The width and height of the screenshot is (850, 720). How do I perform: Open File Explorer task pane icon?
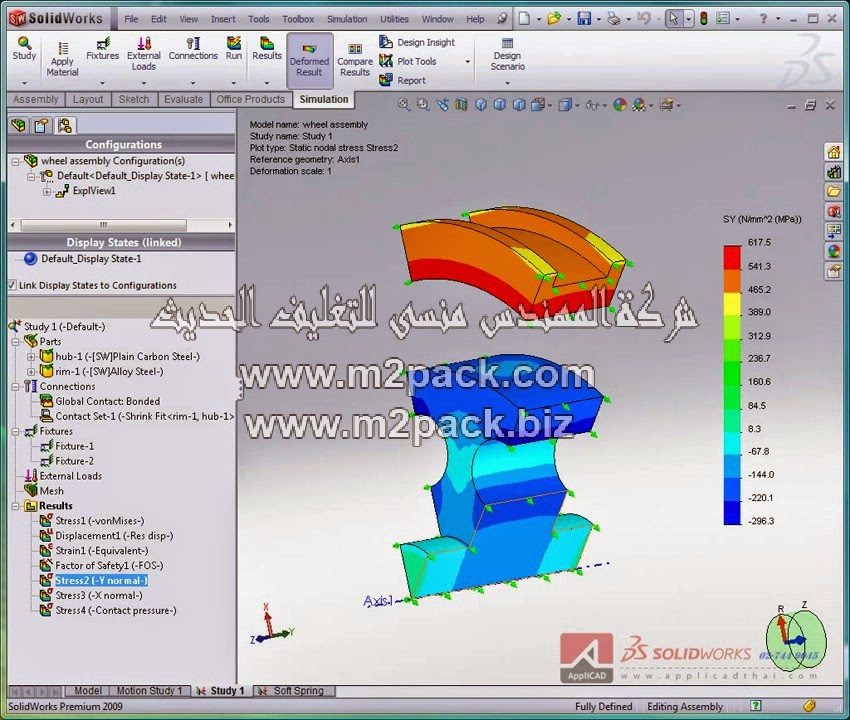(833, 191)
